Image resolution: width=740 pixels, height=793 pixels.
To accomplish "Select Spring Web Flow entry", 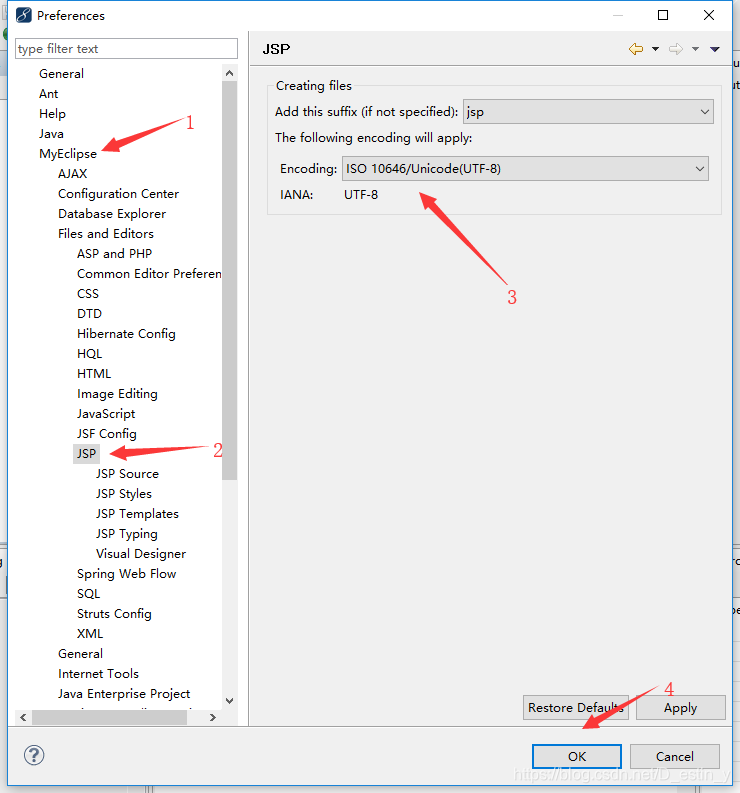I will 126,574.
